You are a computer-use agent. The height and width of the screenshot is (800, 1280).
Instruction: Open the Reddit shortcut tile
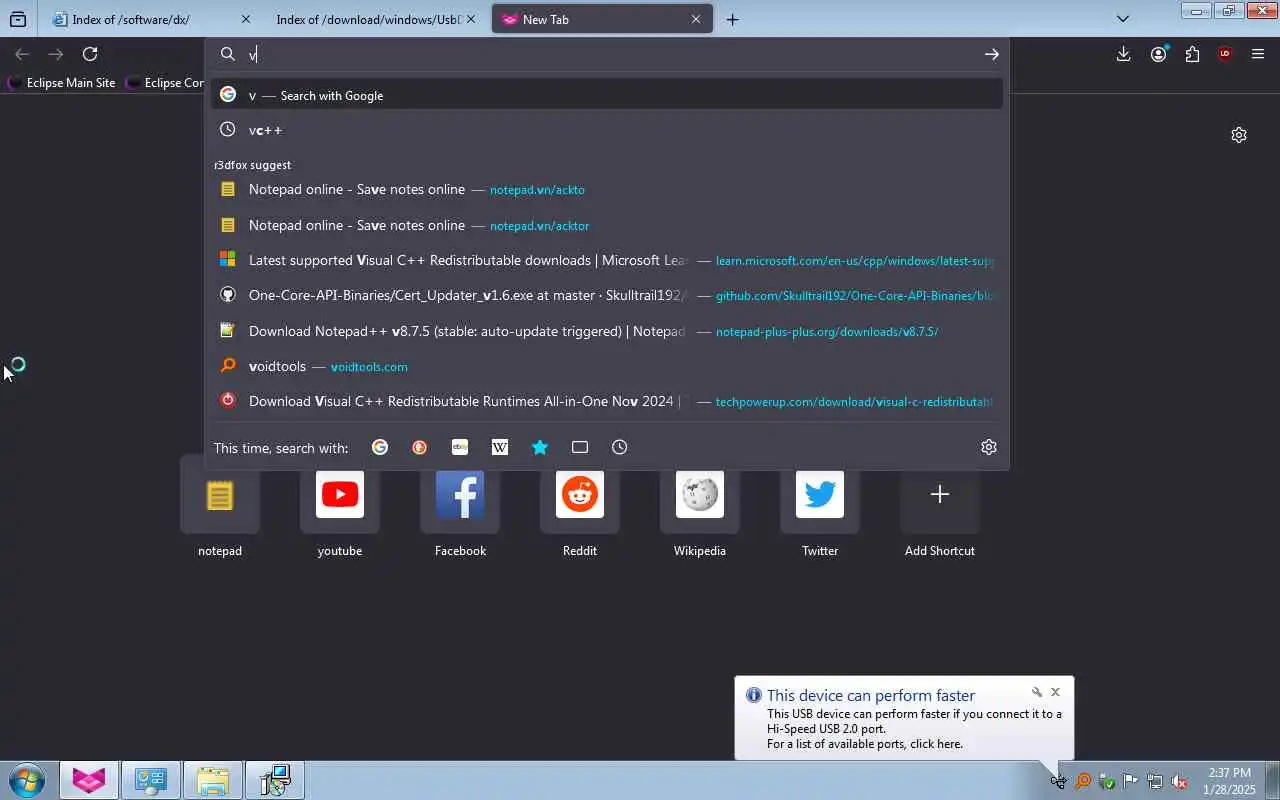pos(580,510)
